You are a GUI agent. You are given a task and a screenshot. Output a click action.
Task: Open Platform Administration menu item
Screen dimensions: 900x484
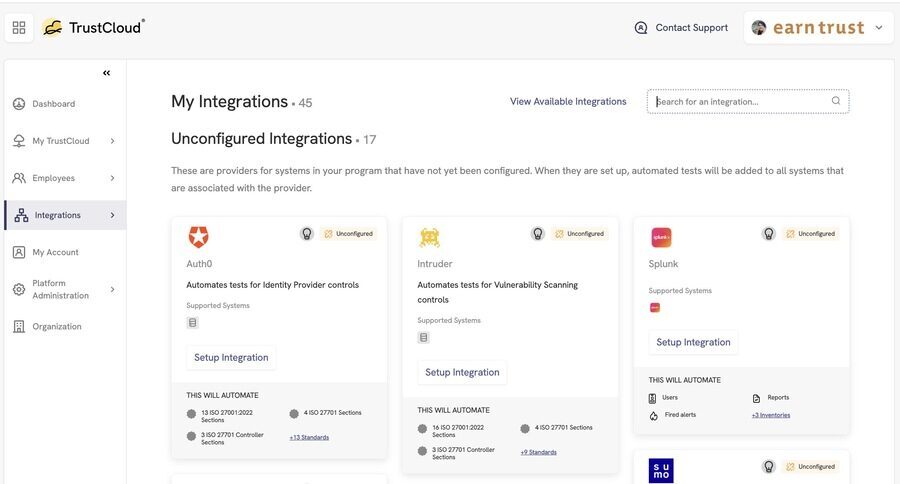point(60,289)
